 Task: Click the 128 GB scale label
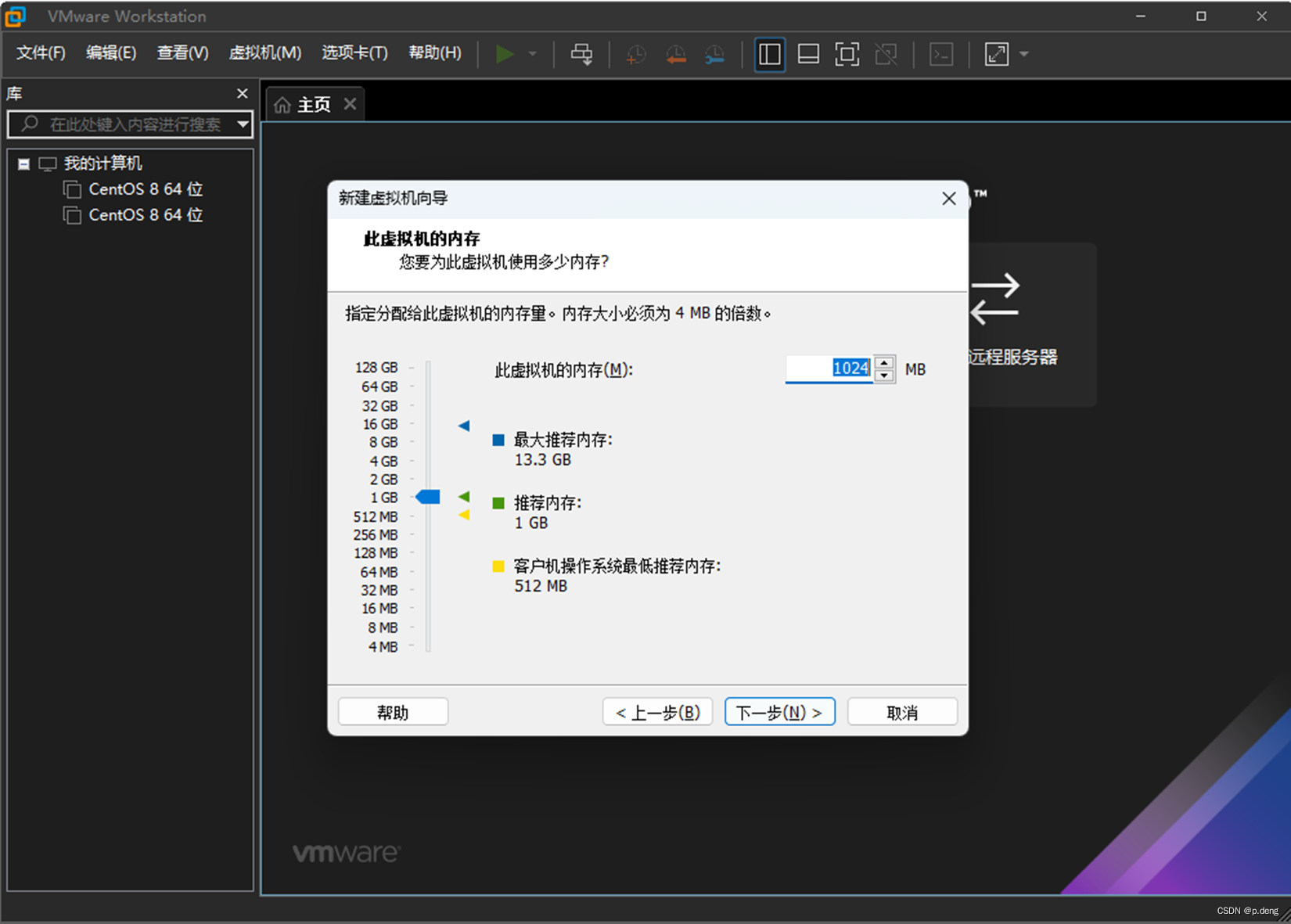pyautogui.click(x=376, y=368)
